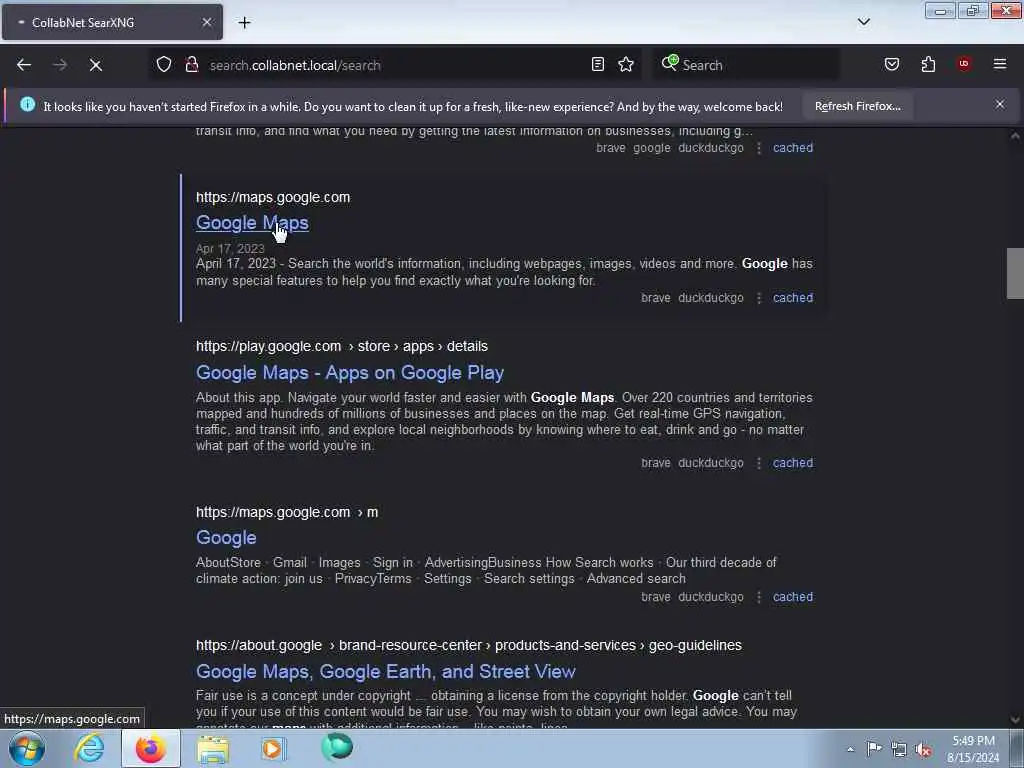1024x768 pixels.
Task: Click the scrollbar down arrow
Action: (1014, 720)
